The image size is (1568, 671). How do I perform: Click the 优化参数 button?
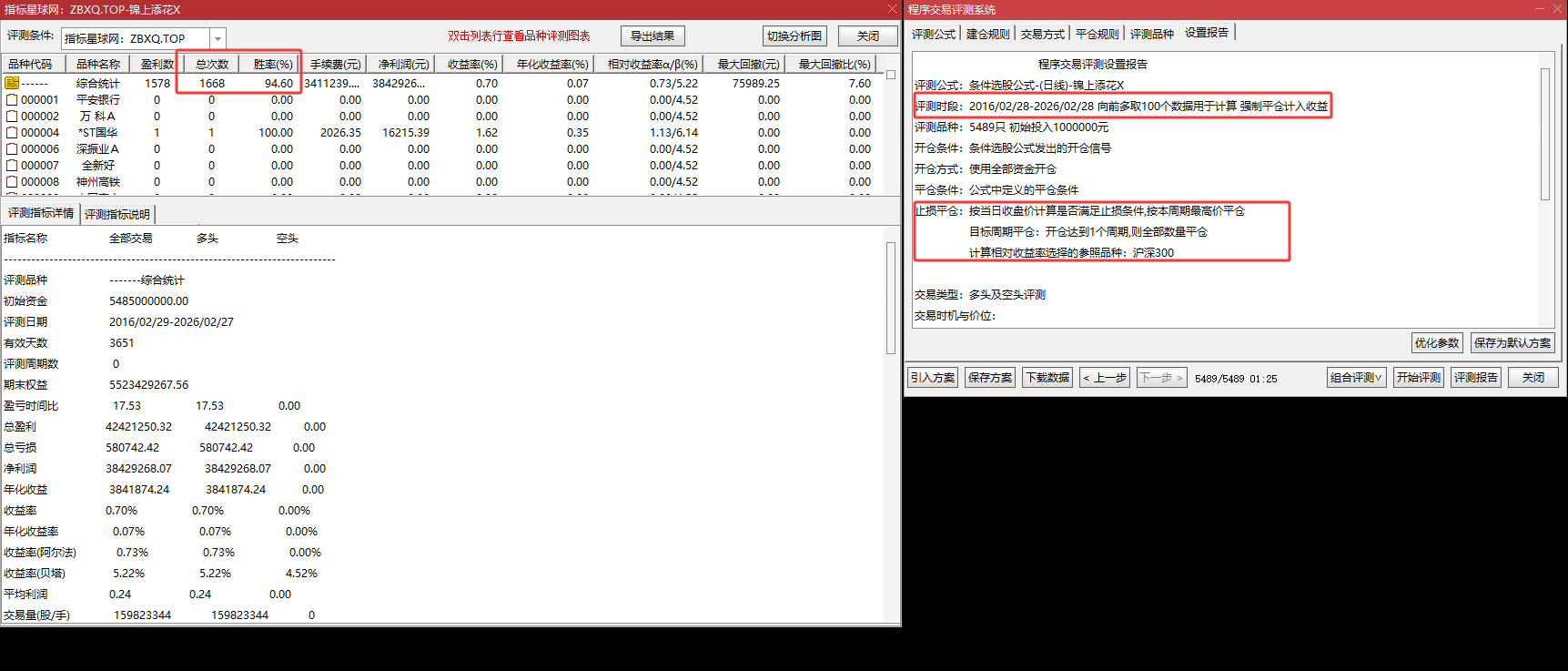click(1437, 343)
